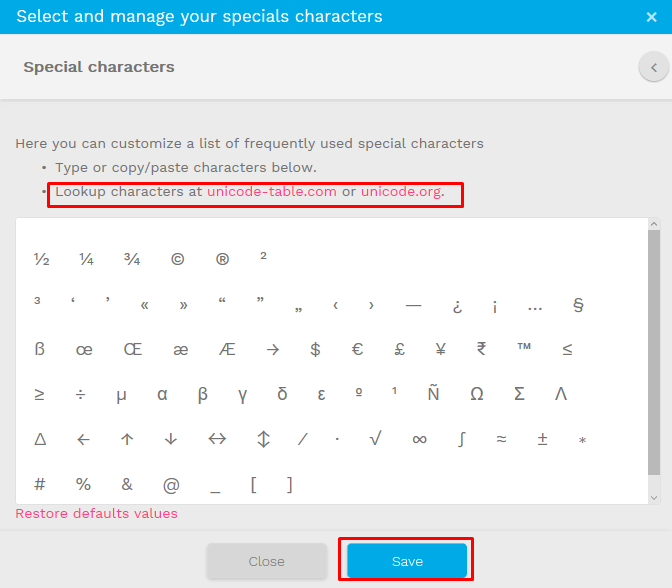The image size is (672, 588).
Task: Click the euro currency symbol
Action: [357, 349]
